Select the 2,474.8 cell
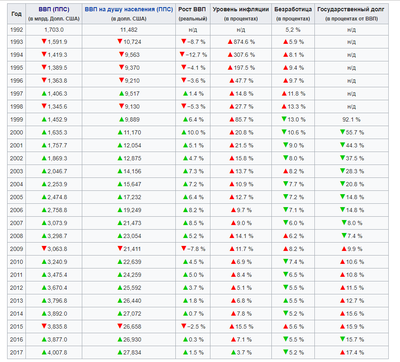The width and height of the screenshot is (400, 362). [x=54, y=197]
